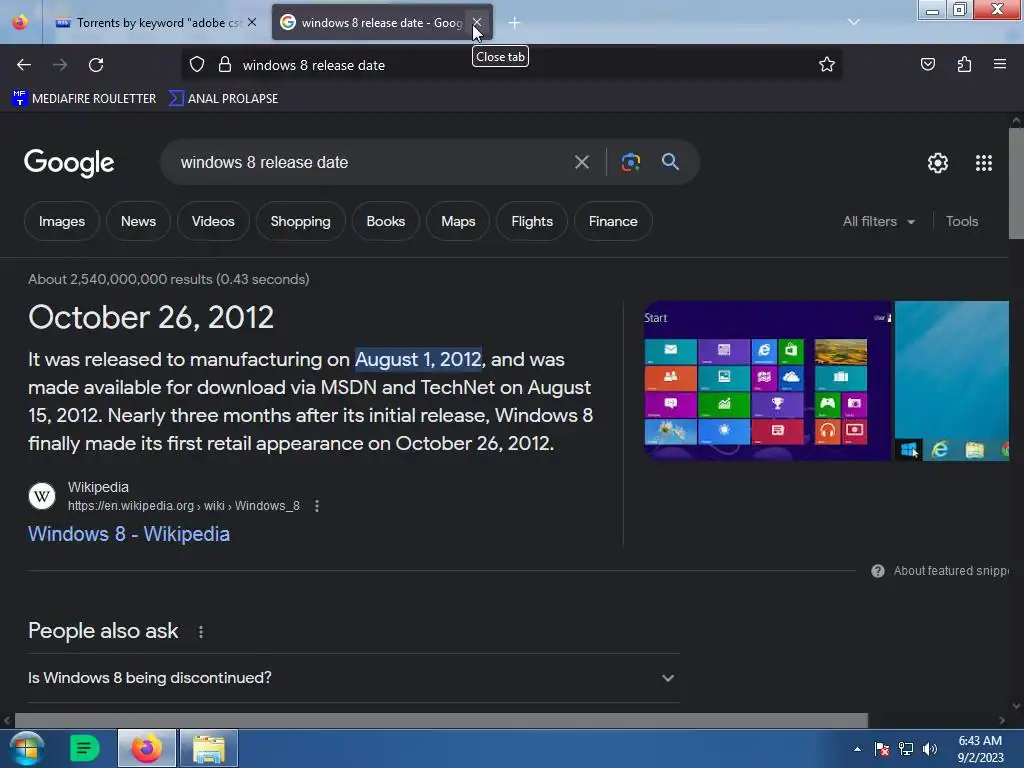Click the Google logo
The height and width of the screenshot is (768, 1024).
pyautogui.click(x=69, y=163)
